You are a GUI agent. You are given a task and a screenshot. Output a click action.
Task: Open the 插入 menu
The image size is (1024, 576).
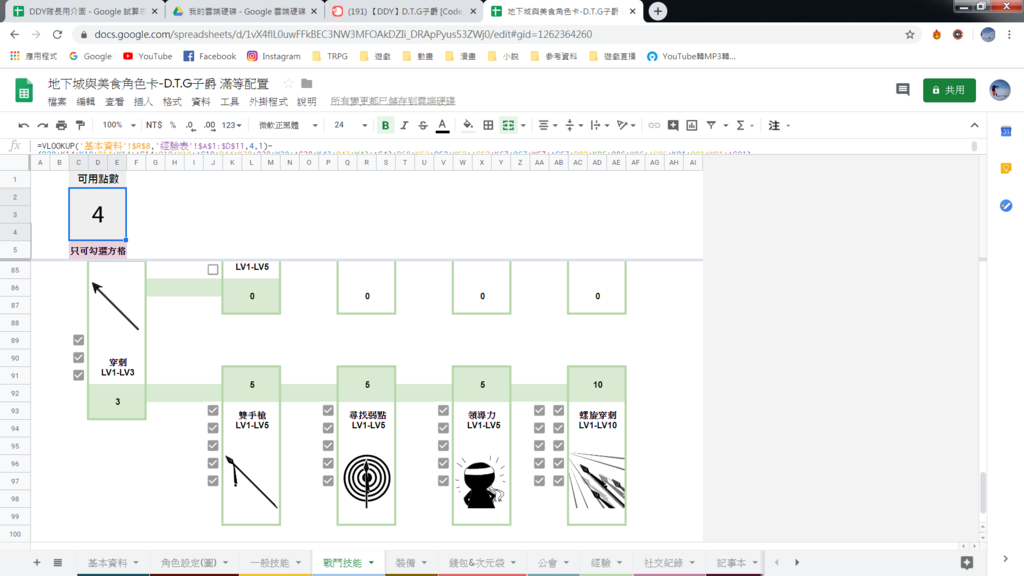[x=143, y=102]
